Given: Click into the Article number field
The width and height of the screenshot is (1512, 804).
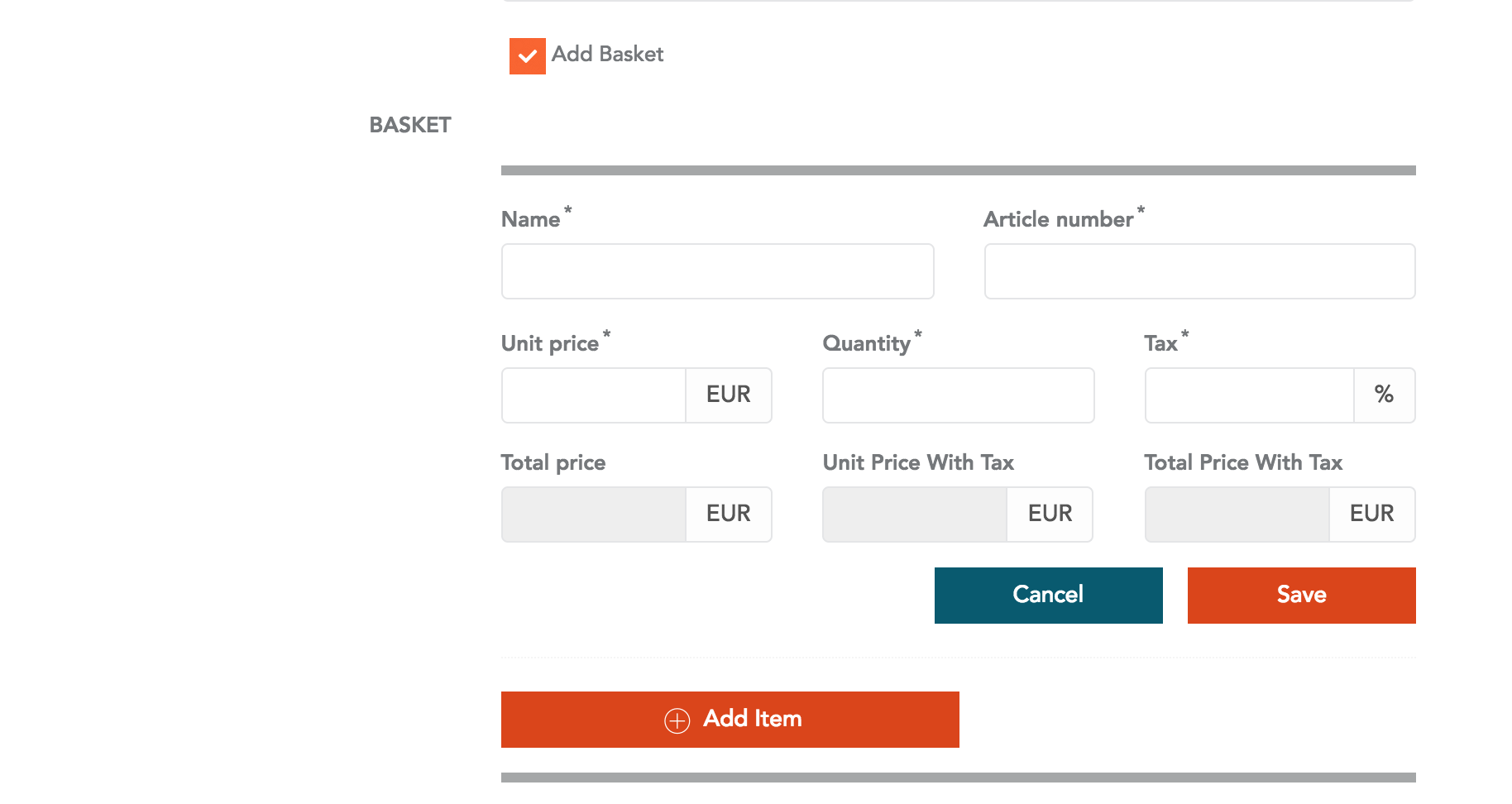Looking at the screenshot, I should pos(1199,271).
